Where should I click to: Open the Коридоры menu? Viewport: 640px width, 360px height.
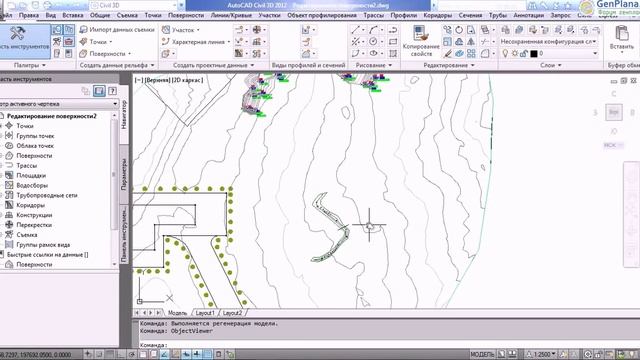pyautogui.click(x=438, y=15)
